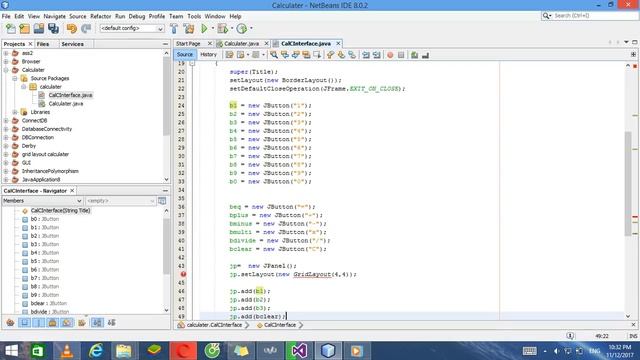The height and width of the screenshot is (360, 640).
Task: Click the Profile Project toolbar icon
Action: [x=242, y=29]
